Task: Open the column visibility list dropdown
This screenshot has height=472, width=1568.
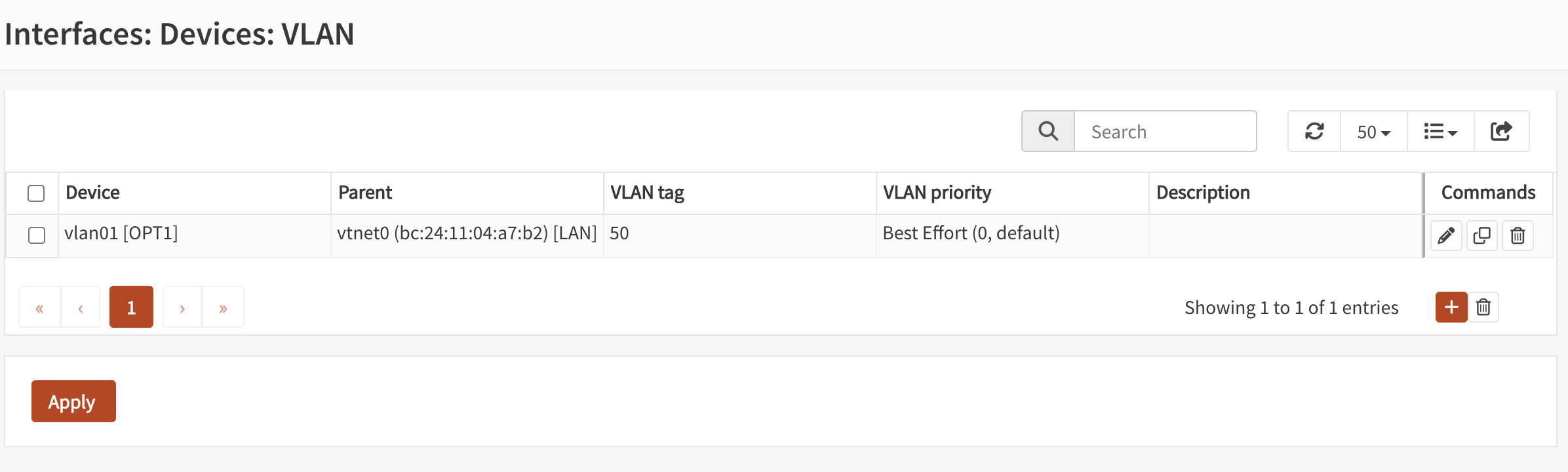Action: tap(1440, 132)
